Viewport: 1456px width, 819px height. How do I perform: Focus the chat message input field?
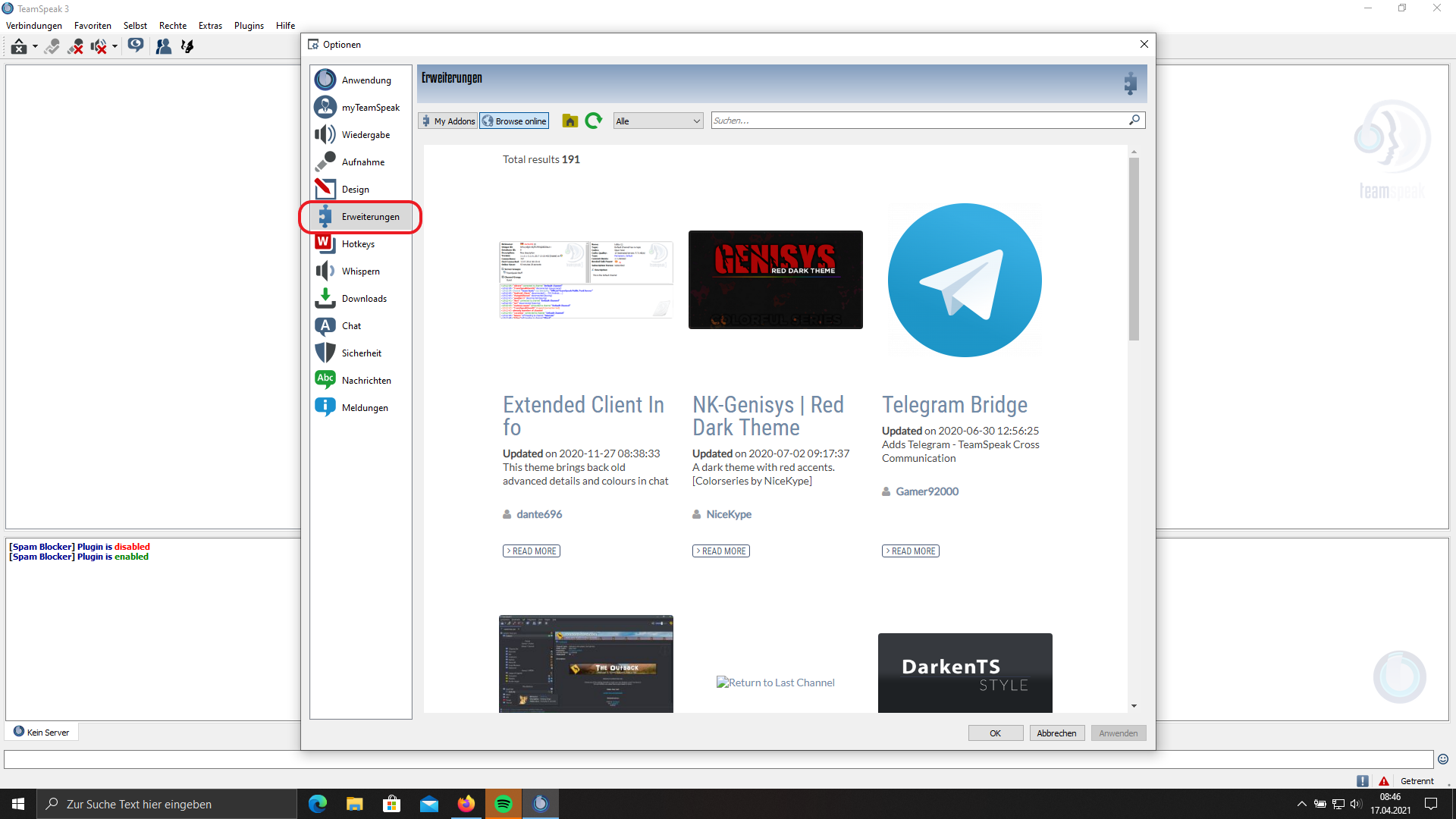[x=718, y=759]
